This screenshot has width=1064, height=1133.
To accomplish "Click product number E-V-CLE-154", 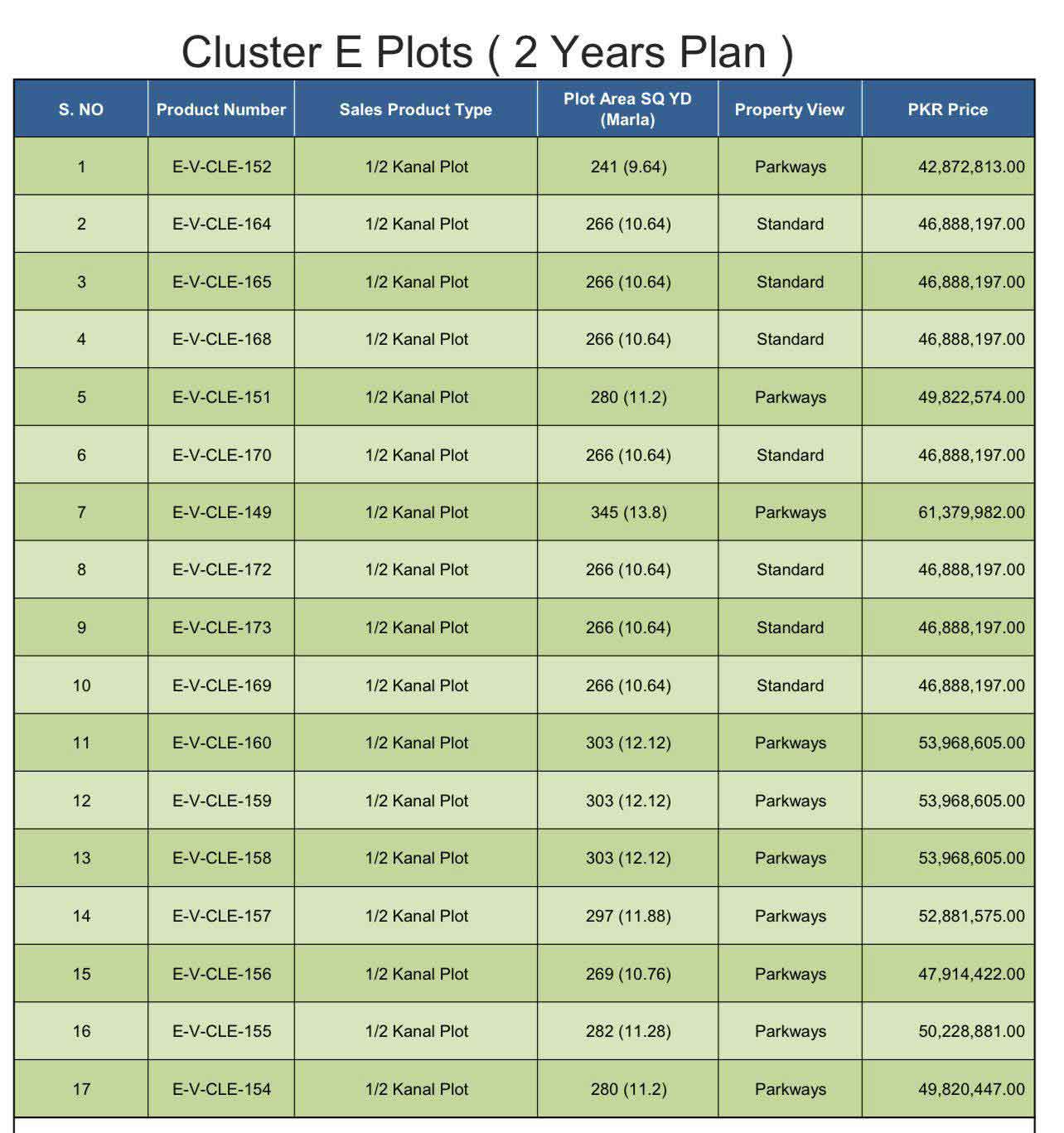I will point(221,1089).
